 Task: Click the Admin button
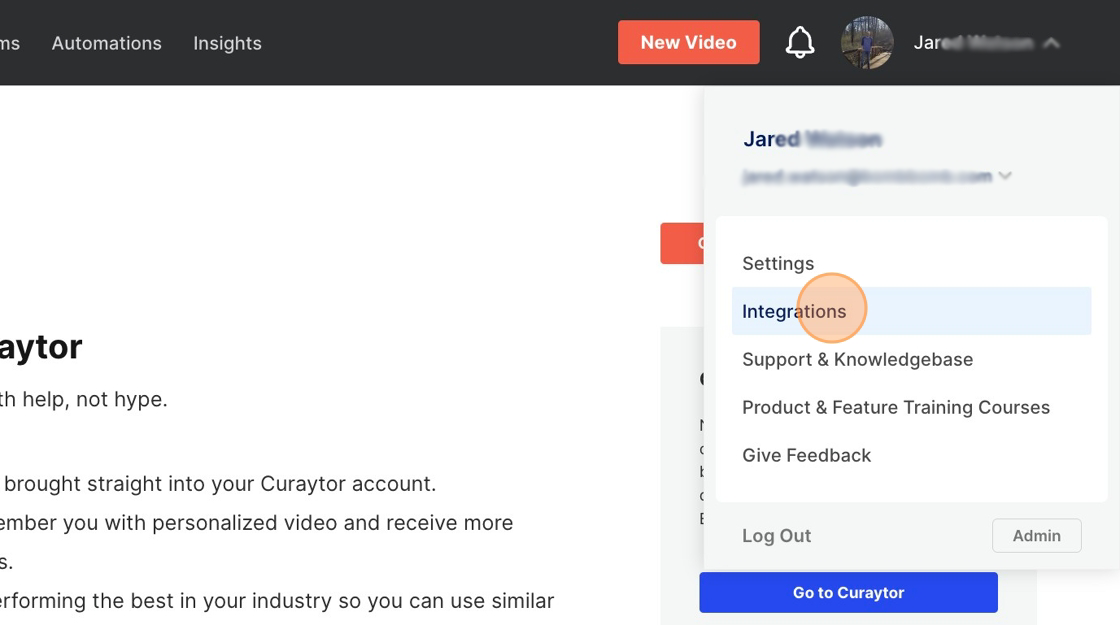1036,535
